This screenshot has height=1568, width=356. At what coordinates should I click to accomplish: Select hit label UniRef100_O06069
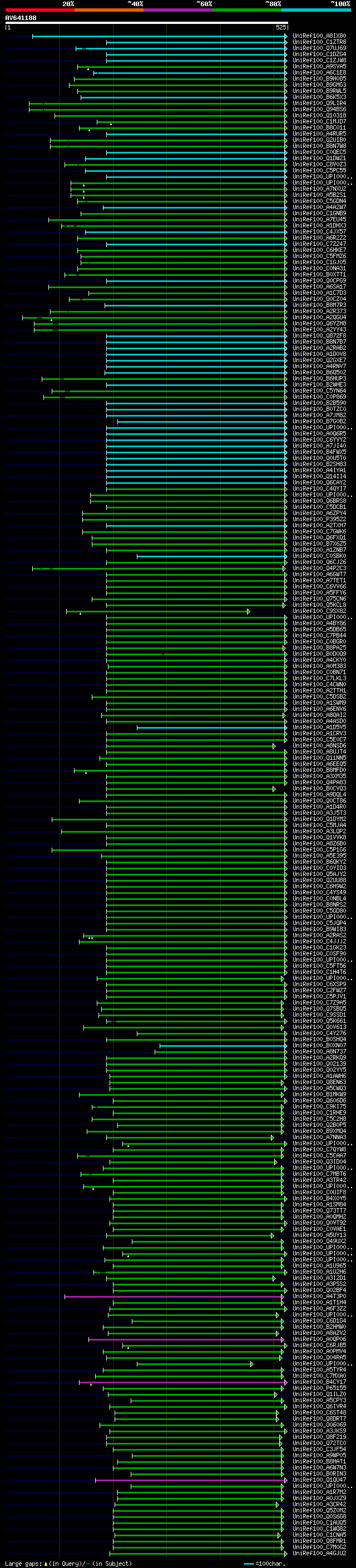pyautogui.click(x=319, y=1426)
